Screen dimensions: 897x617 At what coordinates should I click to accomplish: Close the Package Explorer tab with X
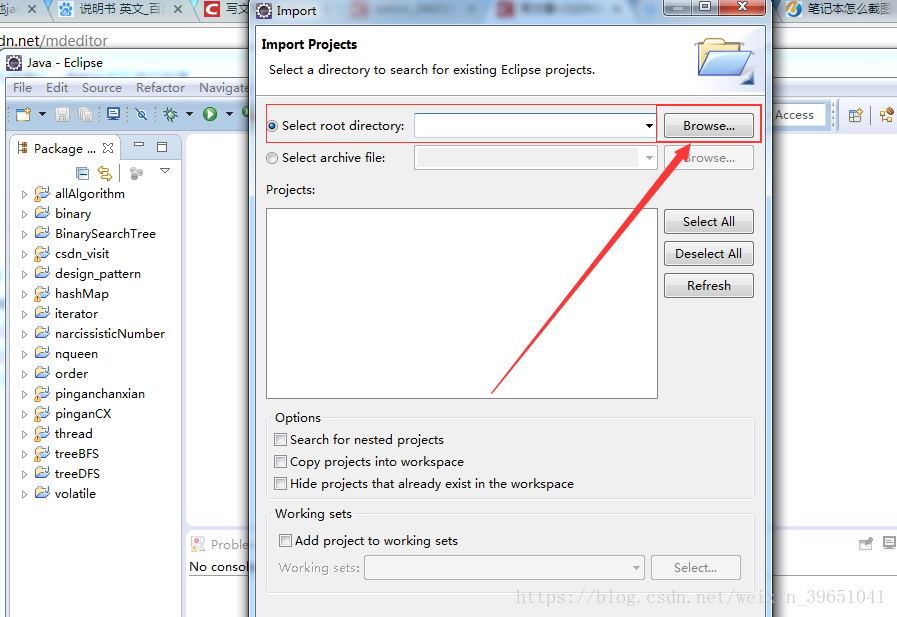pyautogui.click(x=108, y=148)
